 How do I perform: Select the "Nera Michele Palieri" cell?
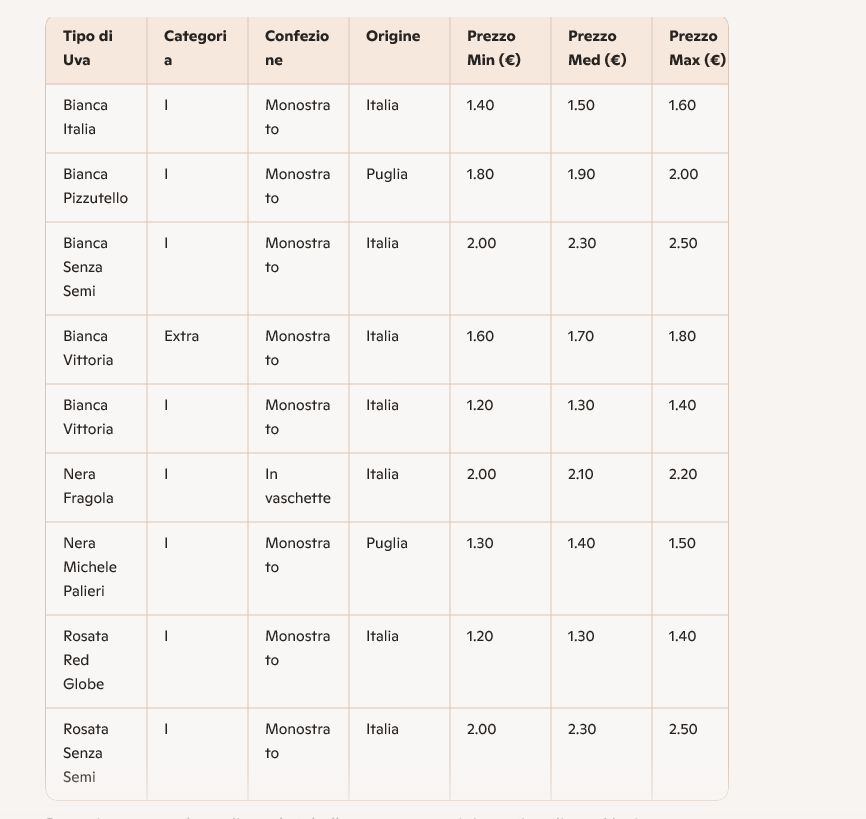90,567
